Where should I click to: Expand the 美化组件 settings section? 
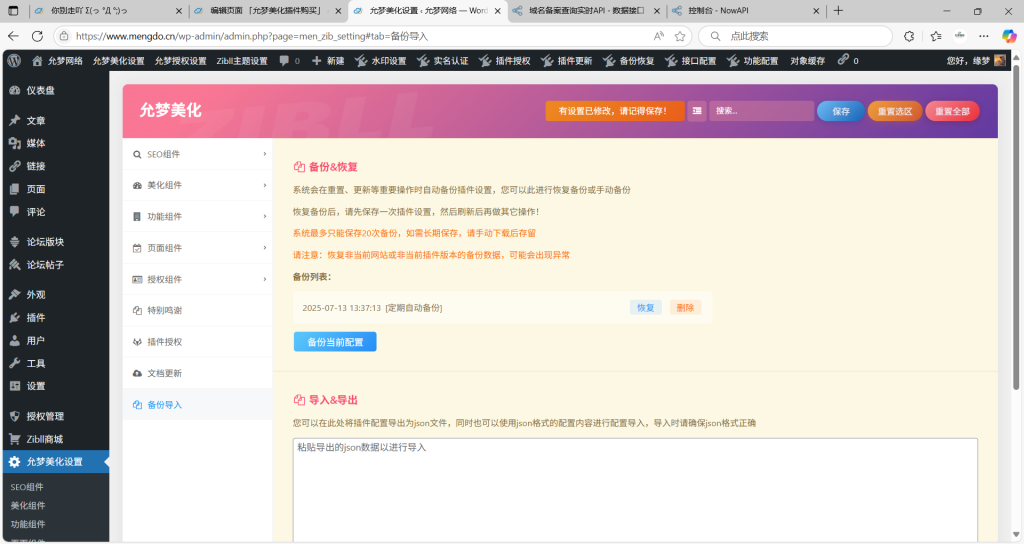(197, 185)
